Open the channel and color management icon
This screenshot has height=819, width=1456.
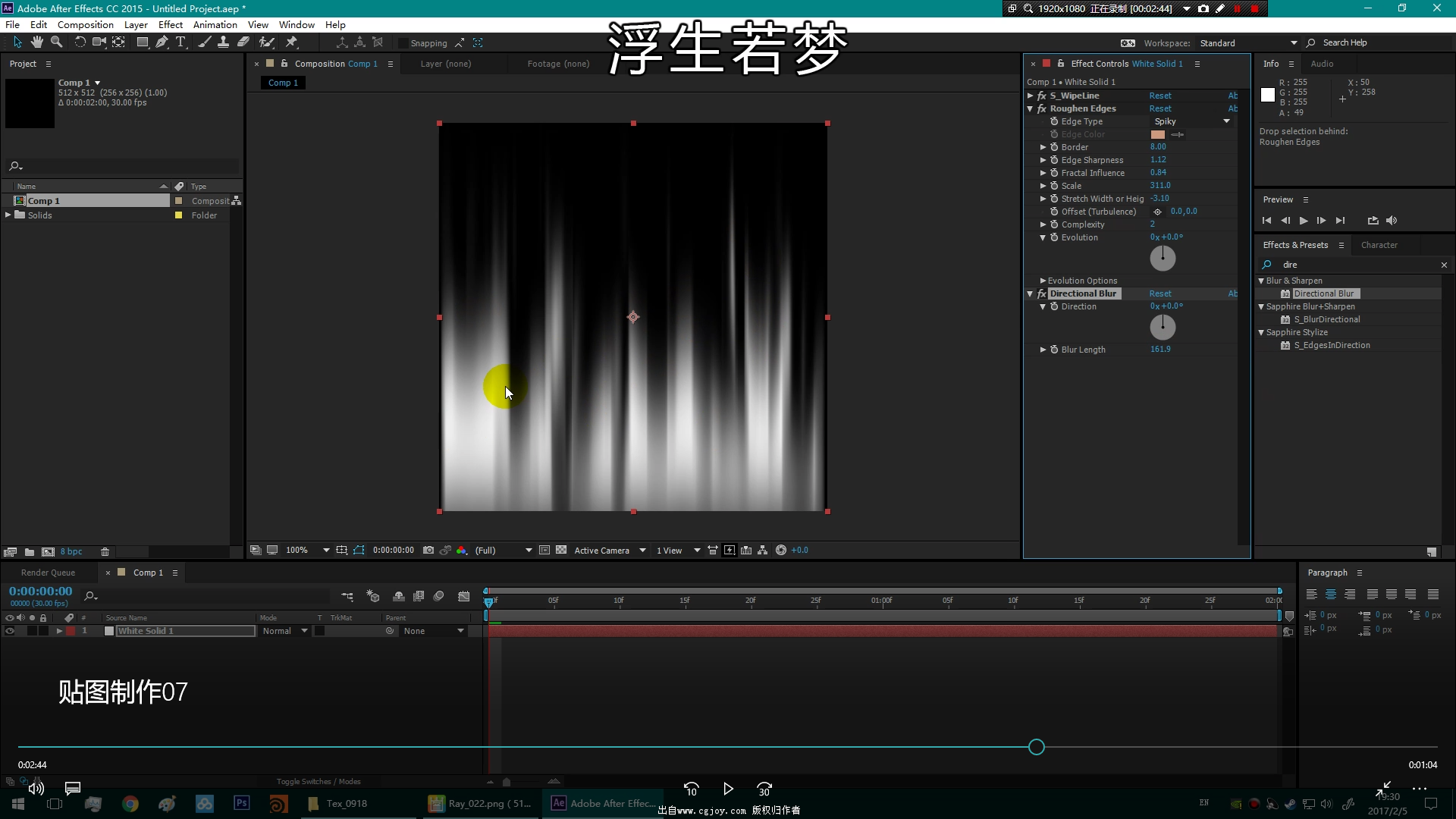(x=462, y=551)
